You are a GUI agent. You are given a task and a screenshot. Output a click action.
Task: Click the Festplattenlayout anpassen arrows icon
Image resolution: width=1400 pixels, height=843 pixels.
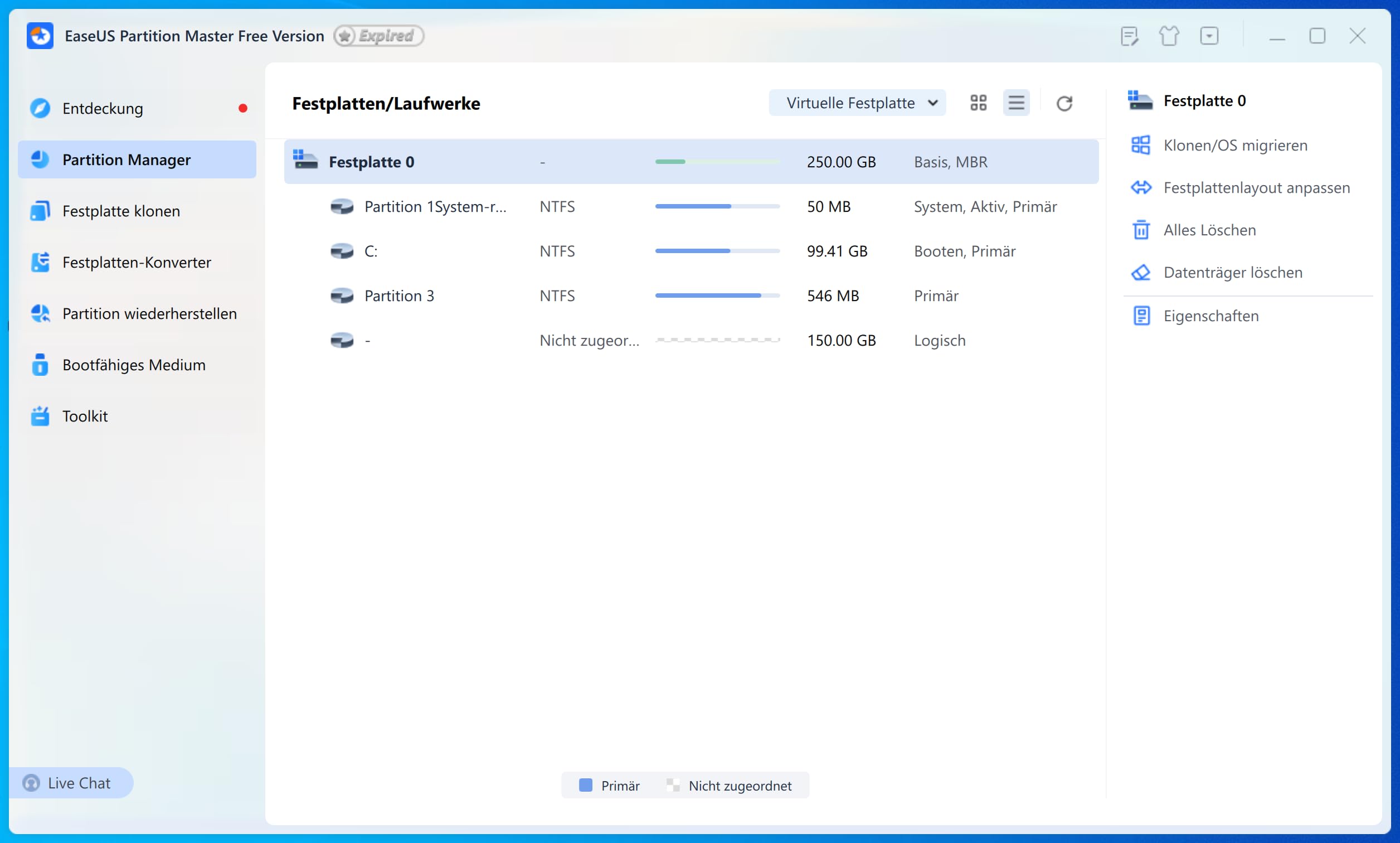pyautogui.click(x=1141, y=187)
